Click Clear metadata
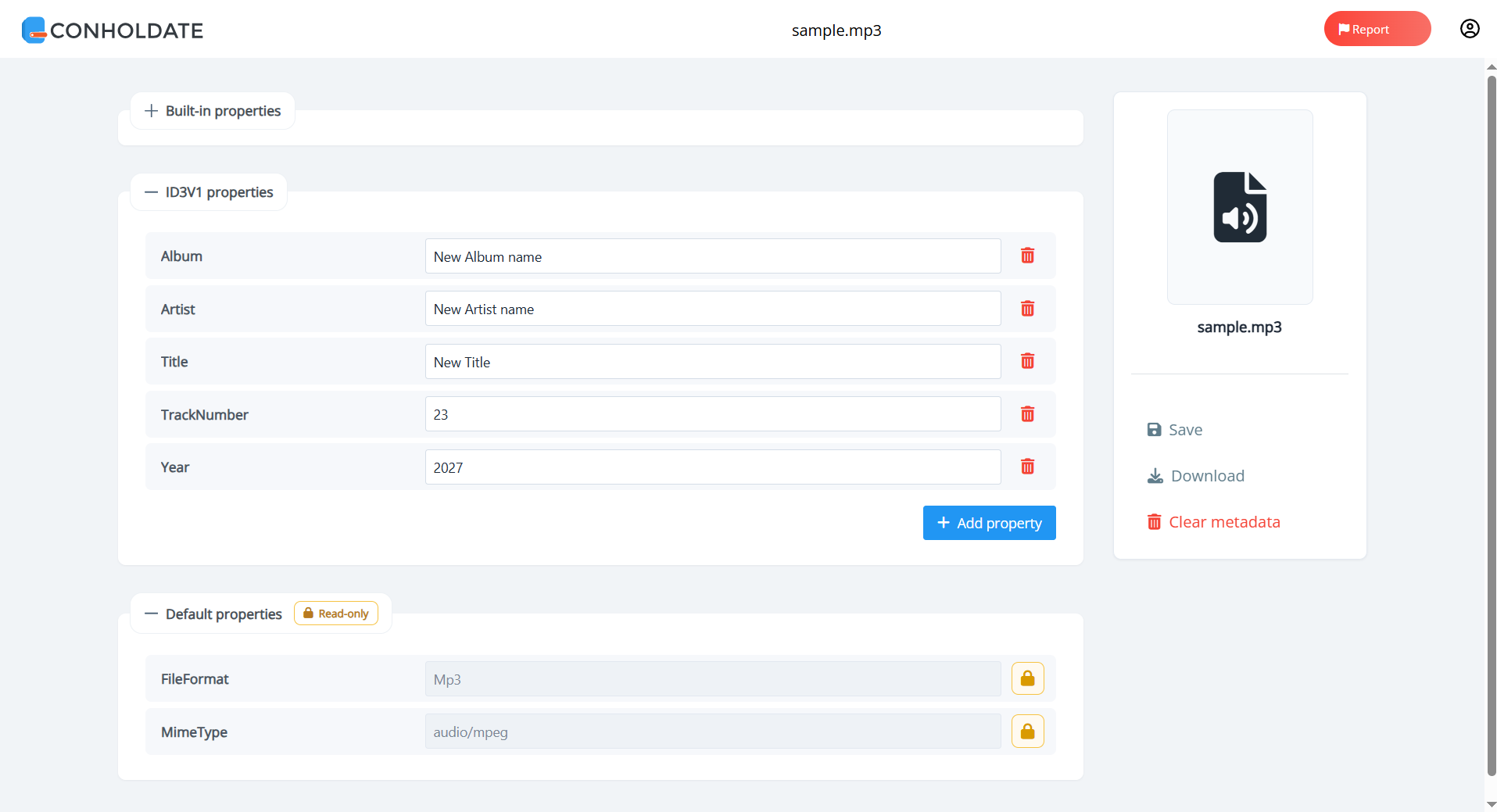 coord(1213,522)
